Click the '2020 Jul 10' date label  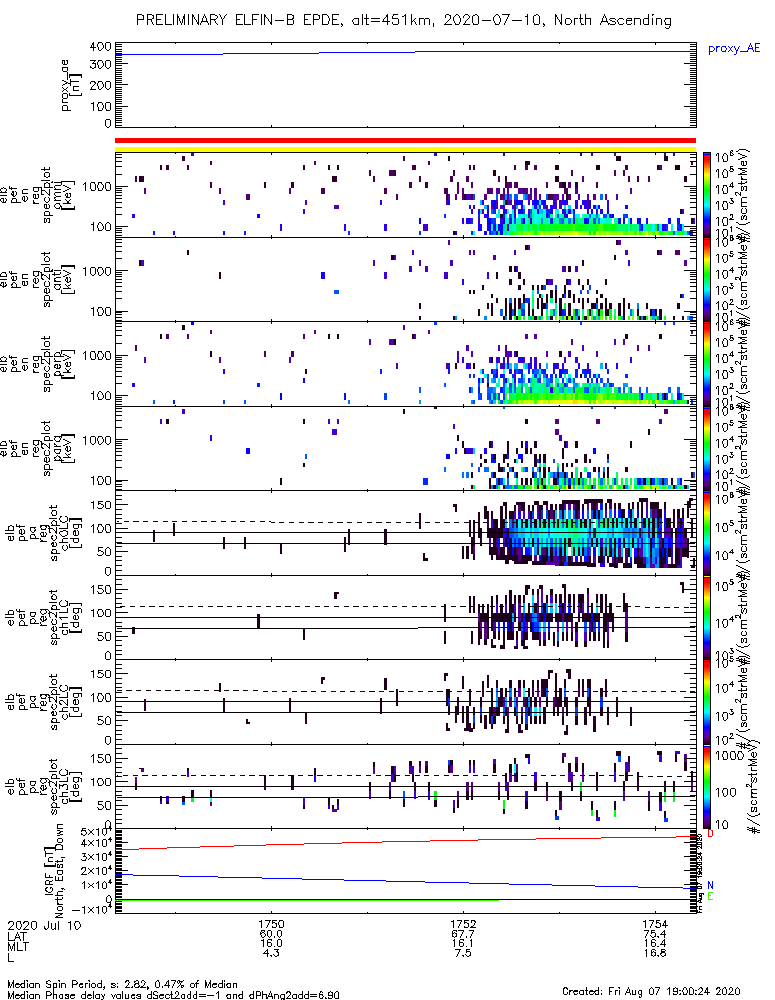45,925
